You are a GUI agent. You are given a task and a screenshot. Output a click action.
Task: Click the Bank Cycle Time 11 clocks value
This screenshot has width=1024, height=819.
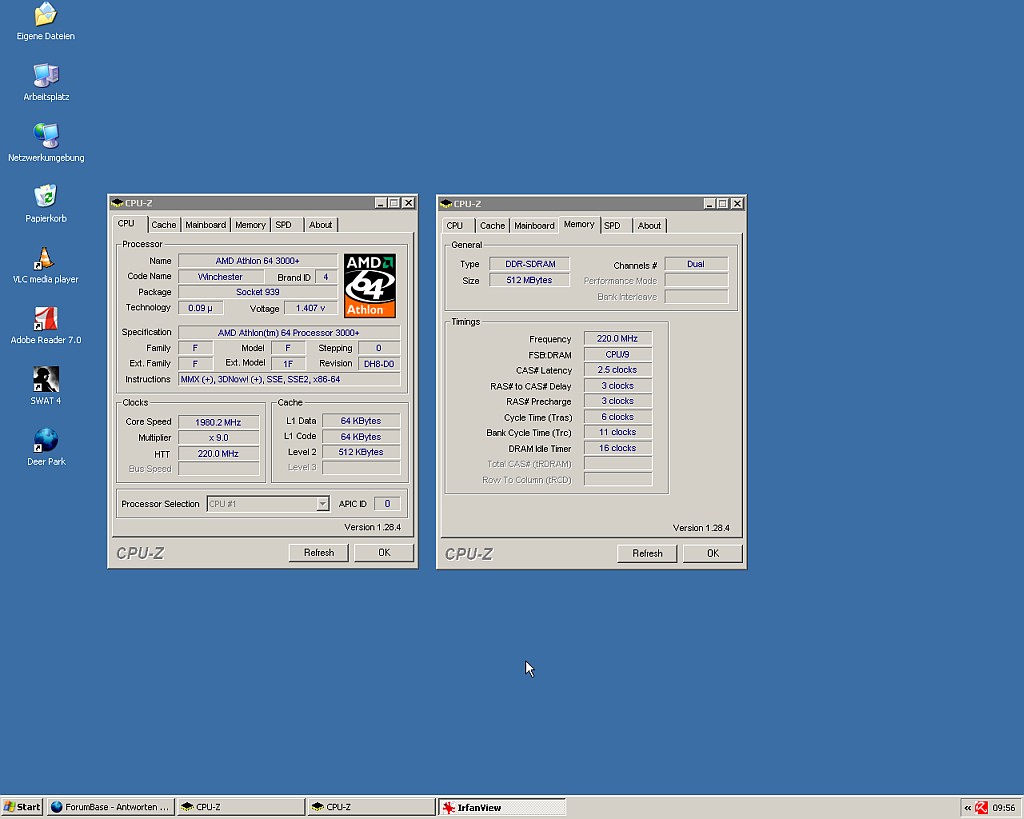coord(617,432)
